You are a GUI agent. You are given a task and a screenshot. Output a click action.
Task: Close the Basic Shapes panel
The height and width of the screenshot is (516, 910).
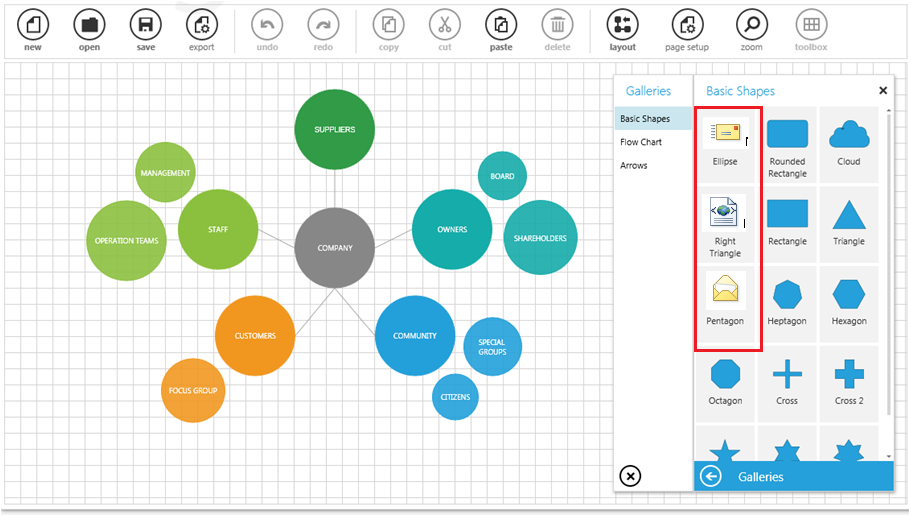(883, 91)
